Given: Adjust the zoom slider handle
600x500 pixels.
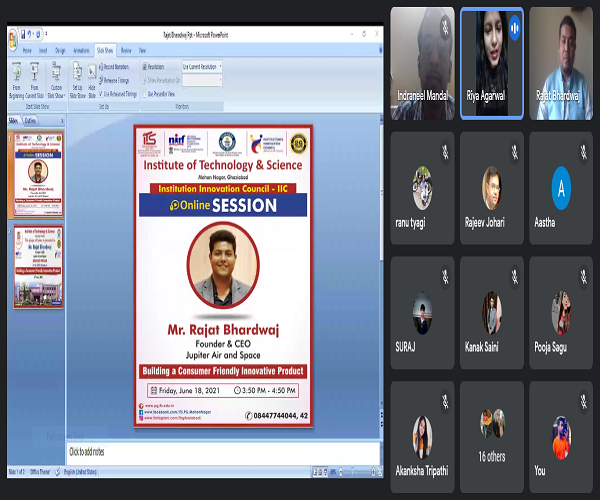Looking at the screenshot, I should [353, 472].
